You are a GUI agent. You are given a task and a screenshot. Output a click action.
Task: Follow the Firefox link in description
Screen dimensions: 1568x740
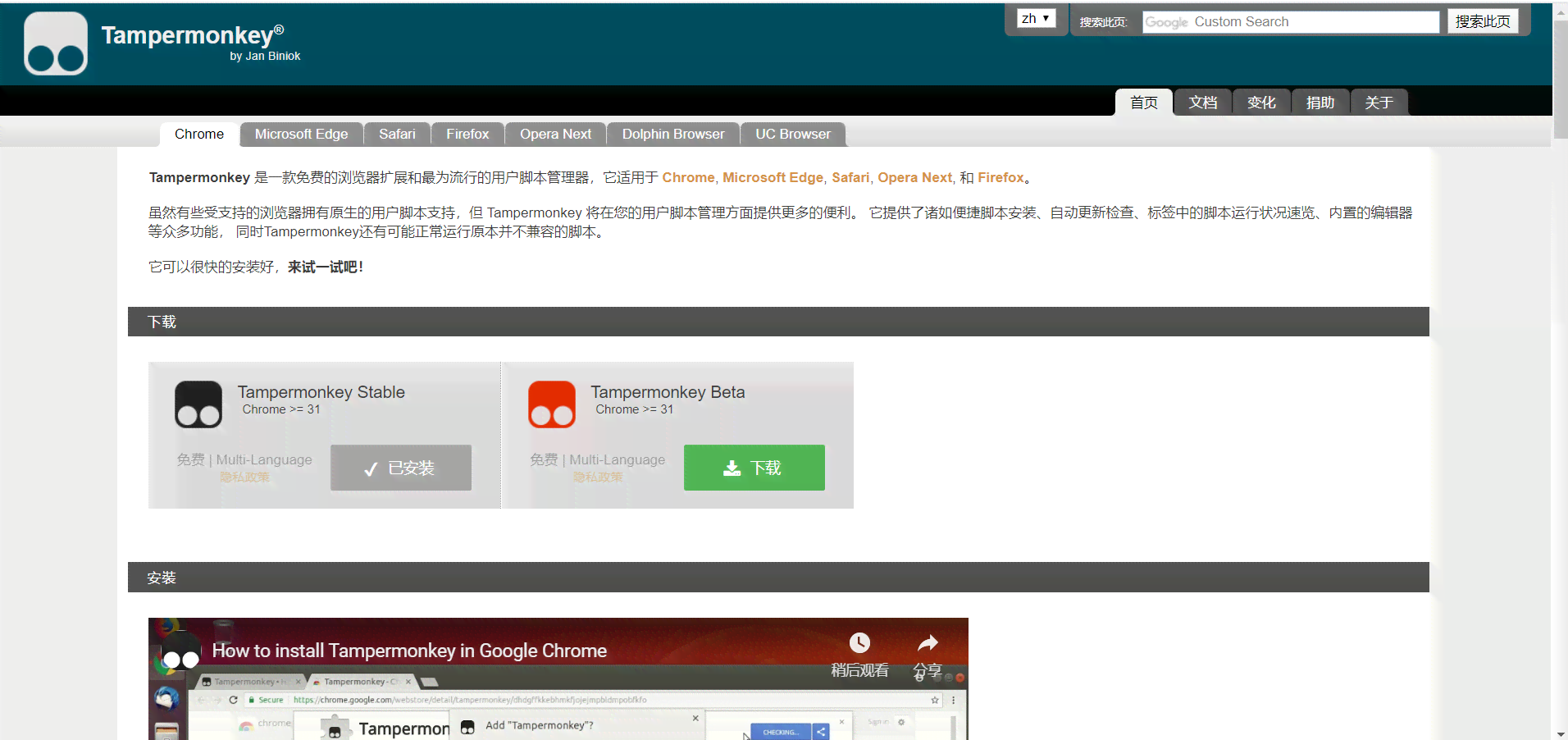[x=1001, y=177]
